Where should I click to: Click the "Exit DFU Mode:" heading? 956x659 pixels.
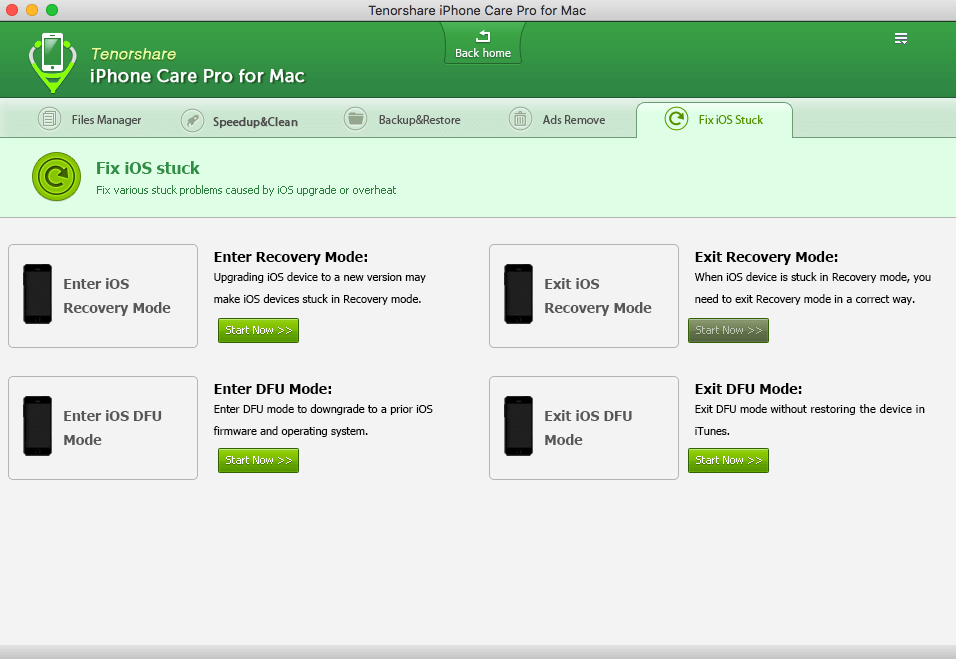tap(748, 389)
